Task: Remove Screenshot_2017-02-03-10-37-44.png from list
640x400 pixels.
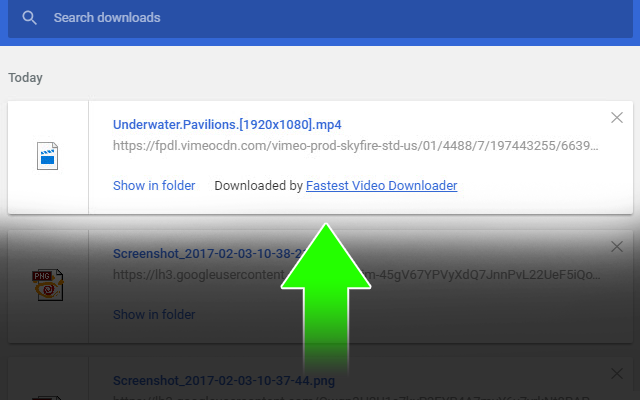Action: tap(617, 373)
